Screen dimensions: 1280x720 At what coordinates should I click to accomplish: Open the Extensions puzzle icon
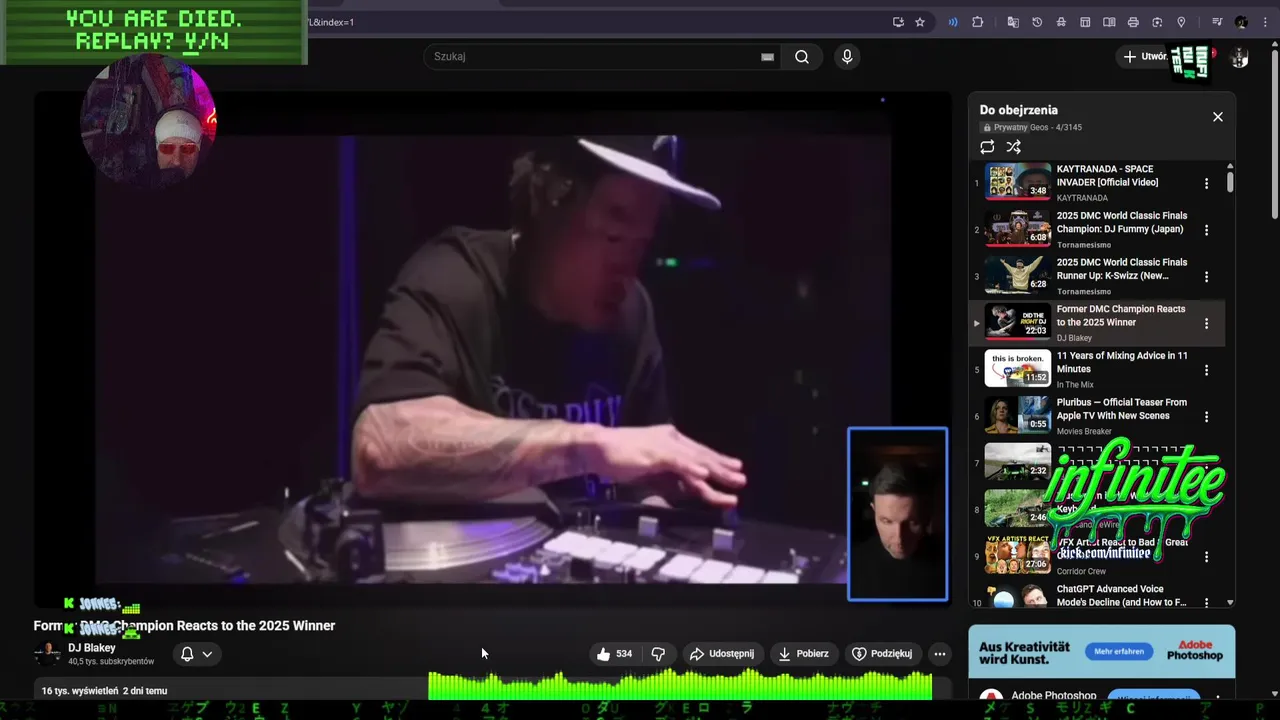(x=978, y=22)
